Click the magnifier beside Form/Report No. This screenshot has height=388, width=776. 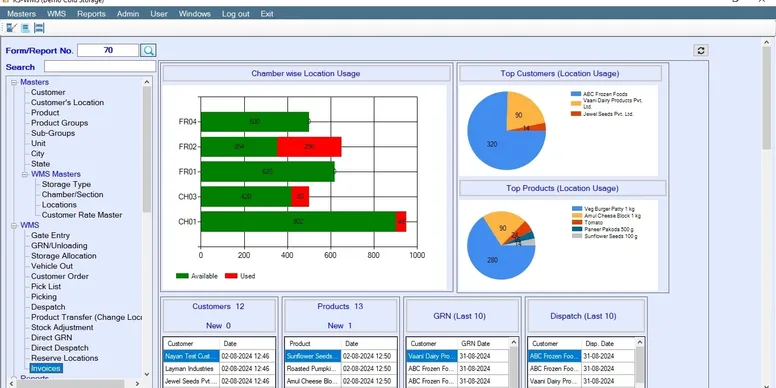(148, 50)
